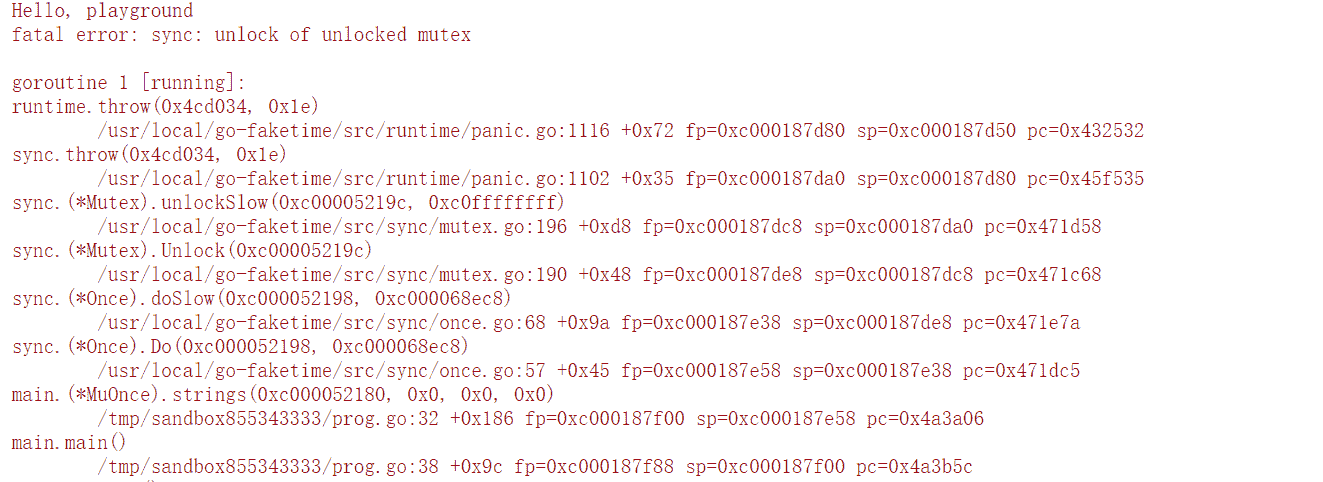Click the main.main() frame line
This screenshot has height=482, width=1323.
(x=70, y=443)
